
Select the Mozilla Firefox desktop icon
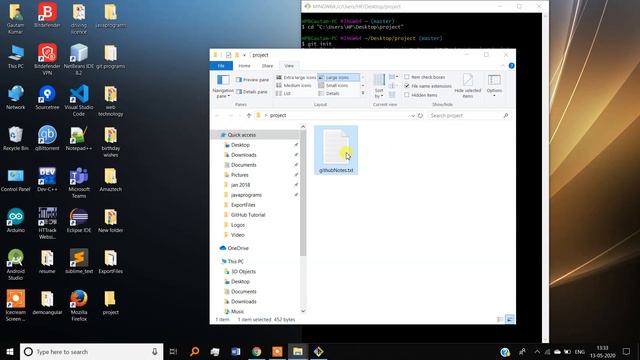(x=79, y=305)
